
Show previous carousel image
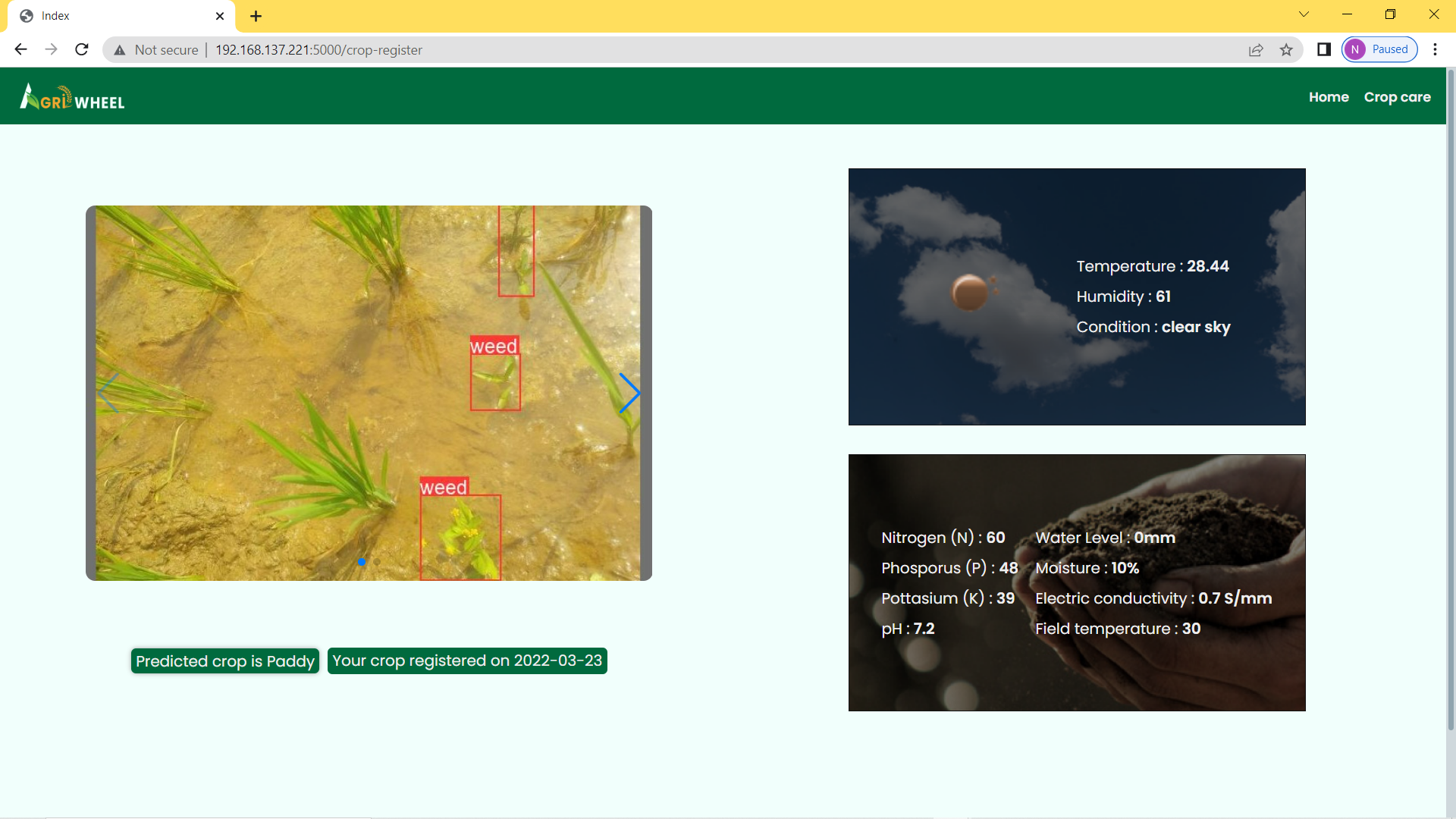pyautogui.click(x=108, y=393)
